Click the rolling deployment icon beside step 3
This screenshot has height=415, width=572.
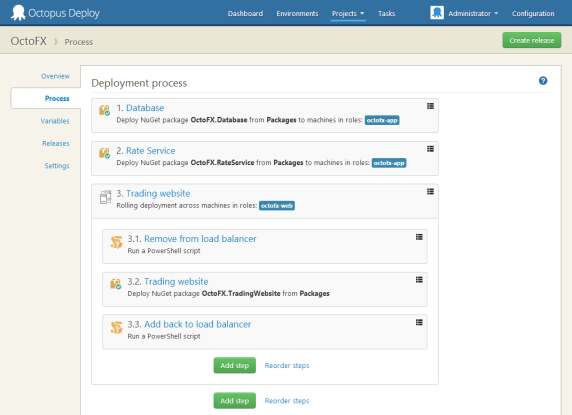[x=105, y=197]
